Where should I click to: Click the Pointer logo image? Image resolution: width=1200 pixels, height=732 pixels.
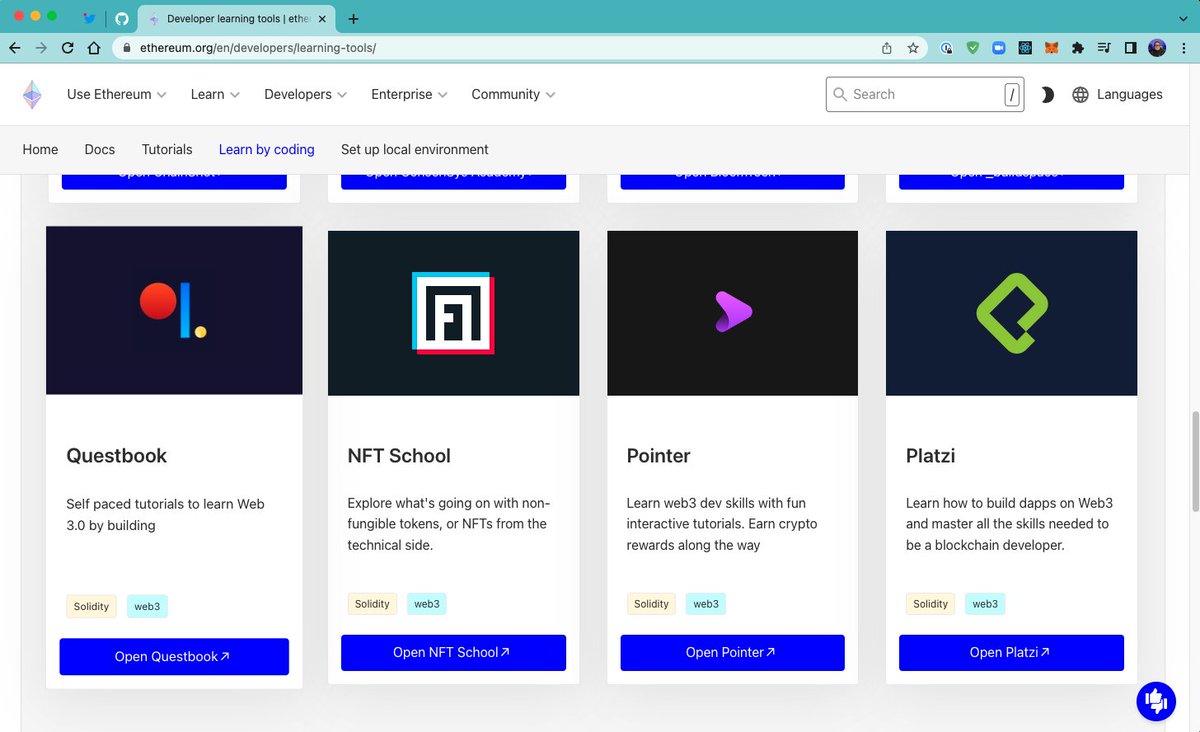732,313
